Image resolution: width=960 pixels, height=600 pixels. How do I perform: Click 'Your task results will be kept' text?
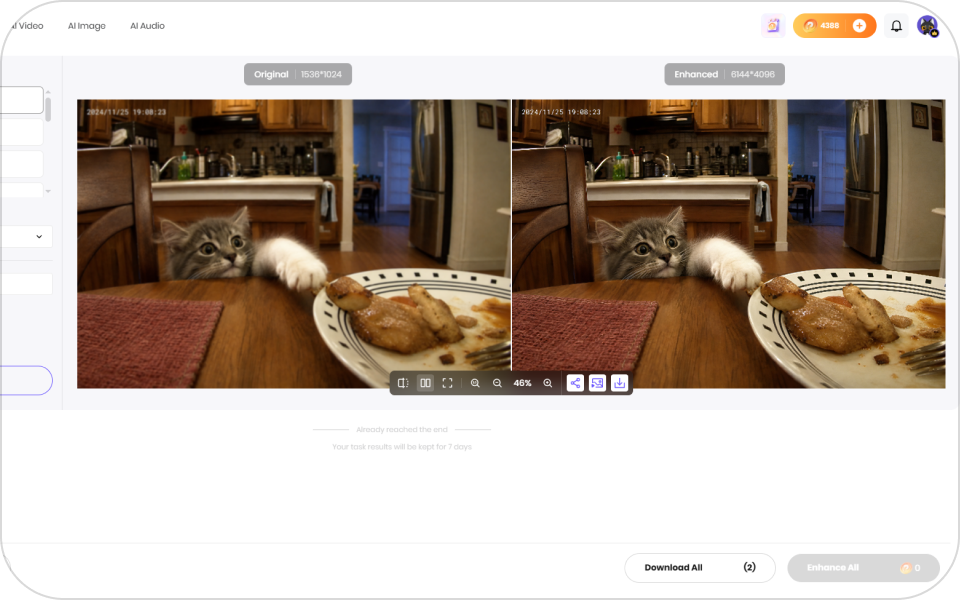[402, 447]
